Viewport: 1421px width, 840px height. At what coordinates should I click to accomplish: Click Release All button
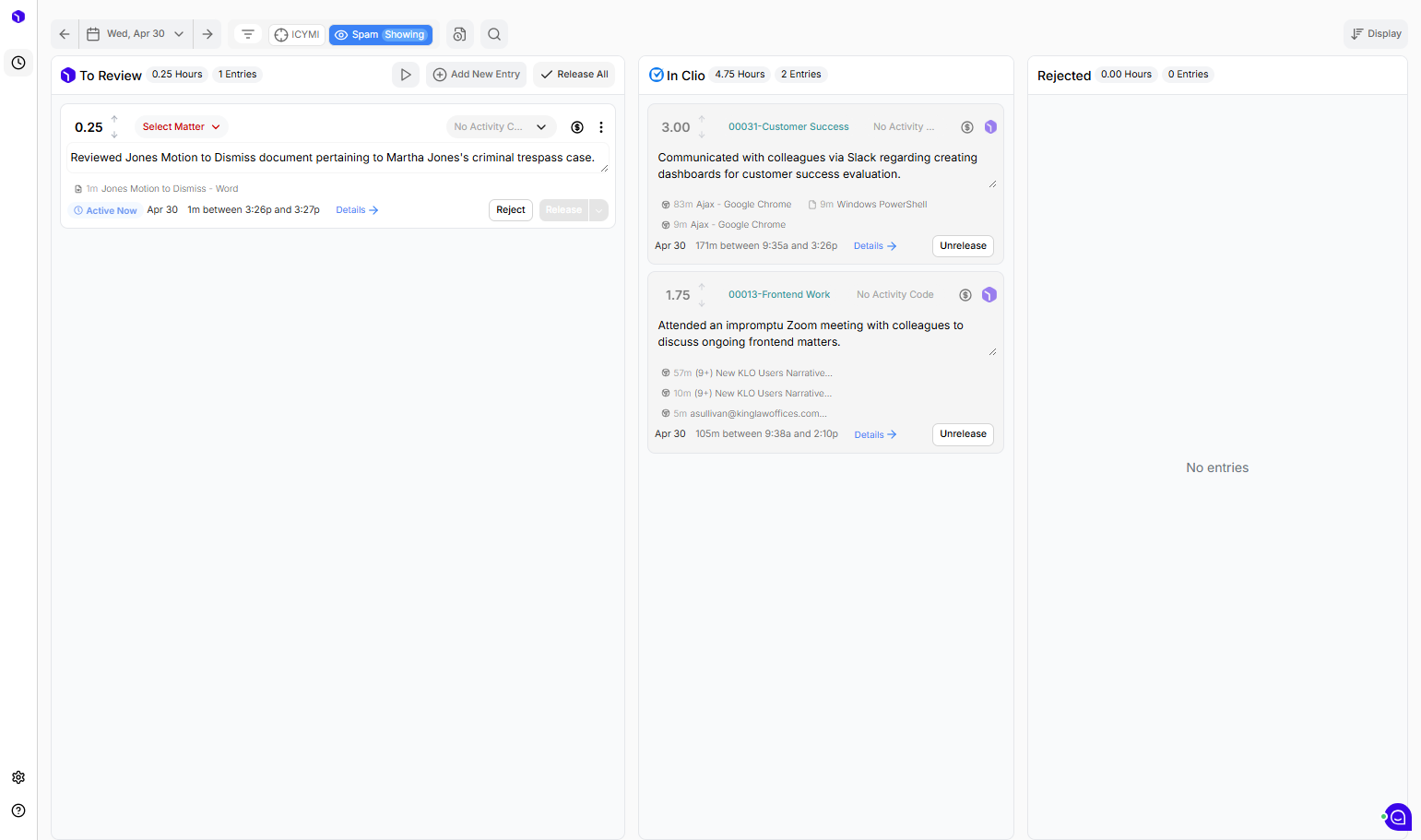(x=574, y=75)
